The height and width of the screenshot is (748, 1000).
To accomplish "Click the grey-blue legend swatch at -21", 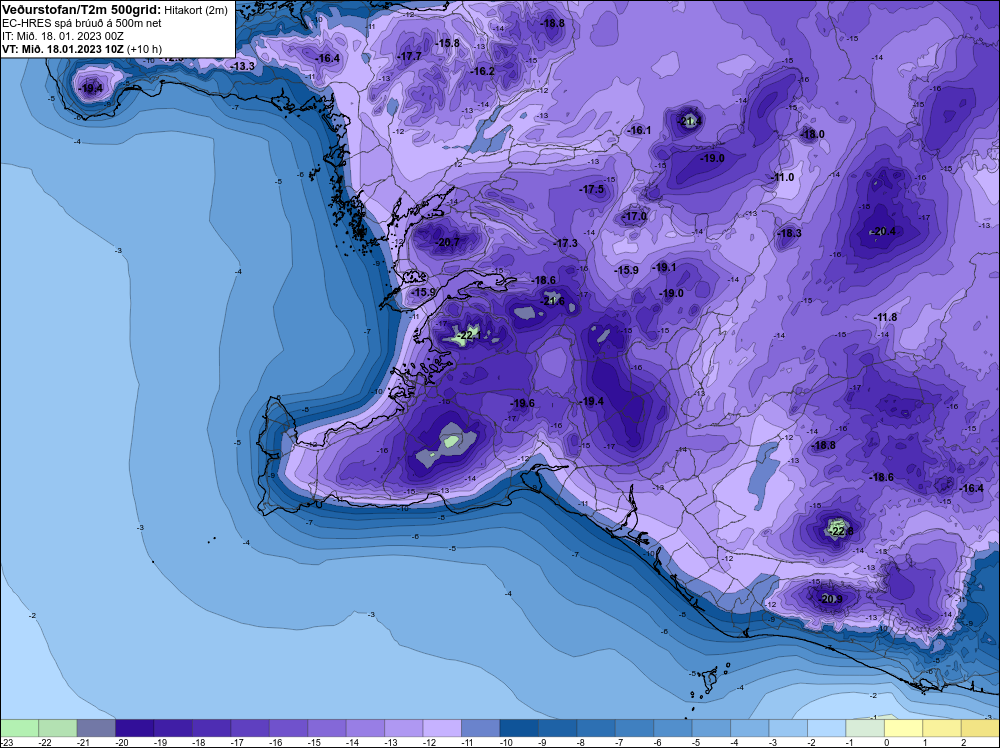I will click(96, 728).
